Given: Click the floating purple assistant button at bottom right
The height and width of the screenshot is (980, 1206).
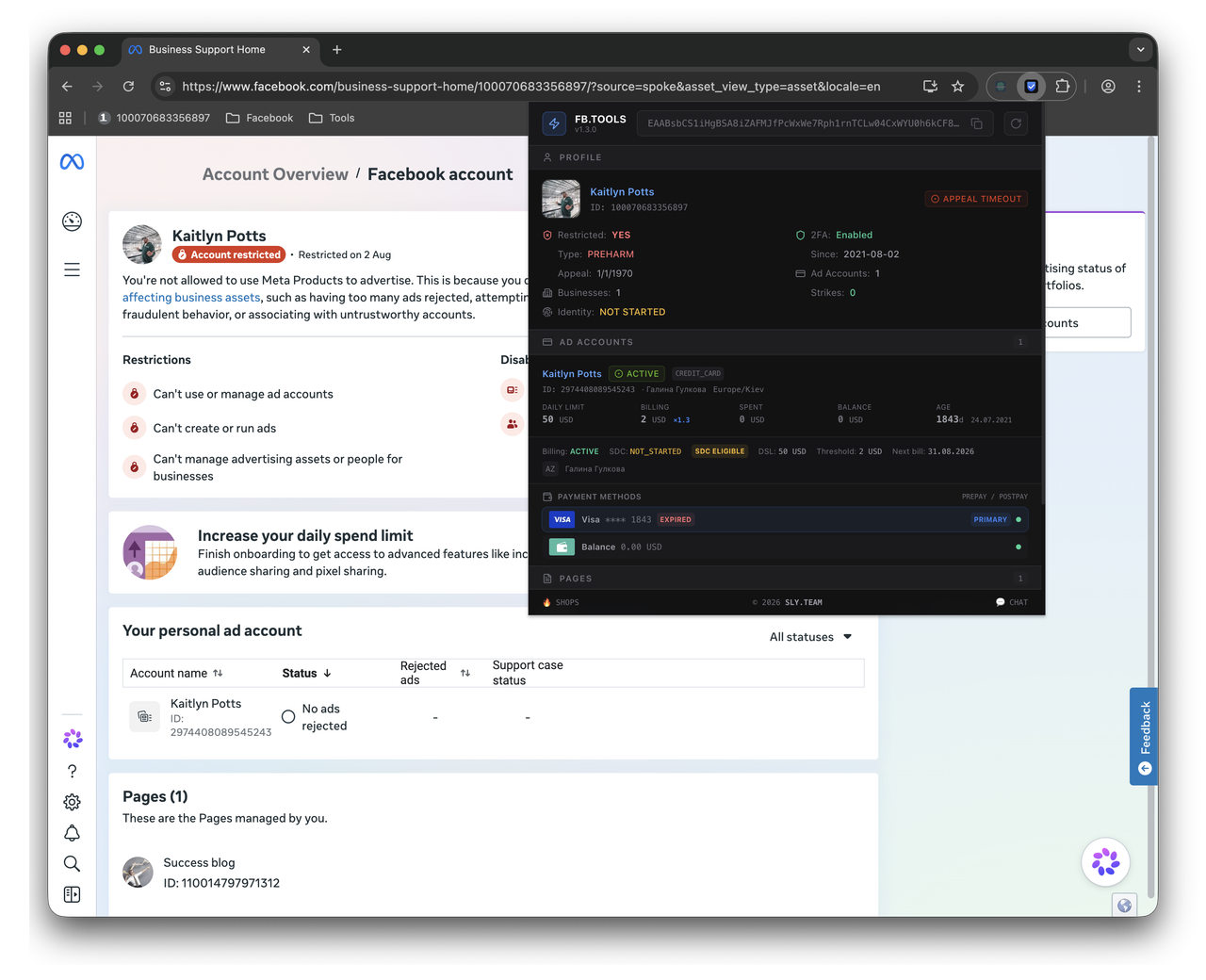Looking at the screenshot, I should click(1105, 861).
